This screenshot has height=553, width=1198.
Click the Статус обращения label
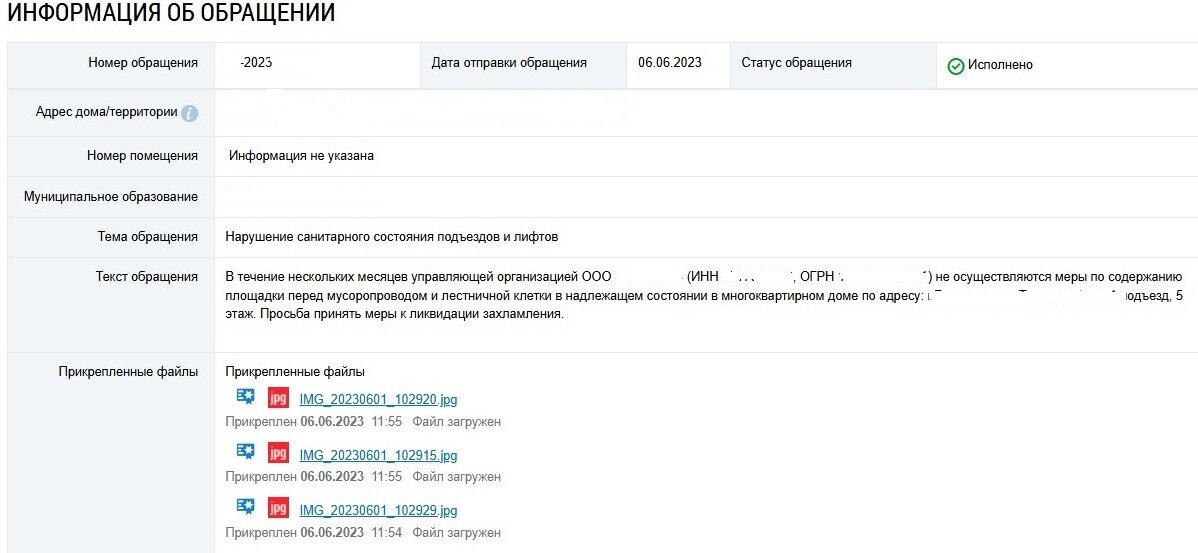coord(796,63)
